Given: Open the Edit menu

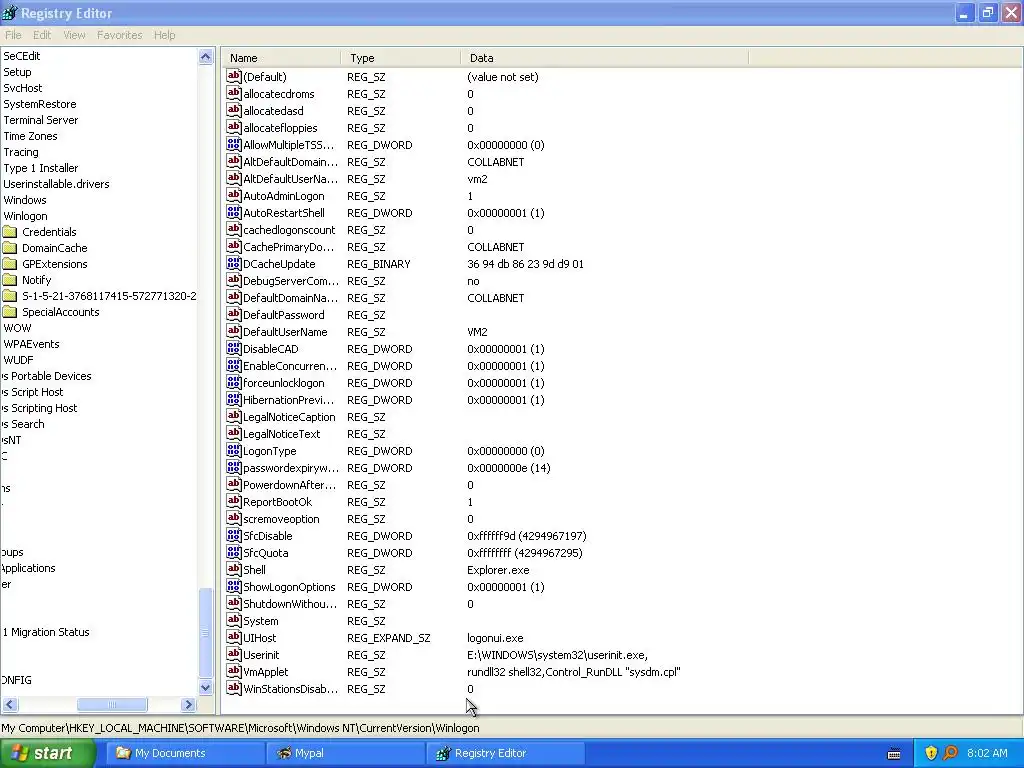Looking at the screenshot, I should click(42, 35).
